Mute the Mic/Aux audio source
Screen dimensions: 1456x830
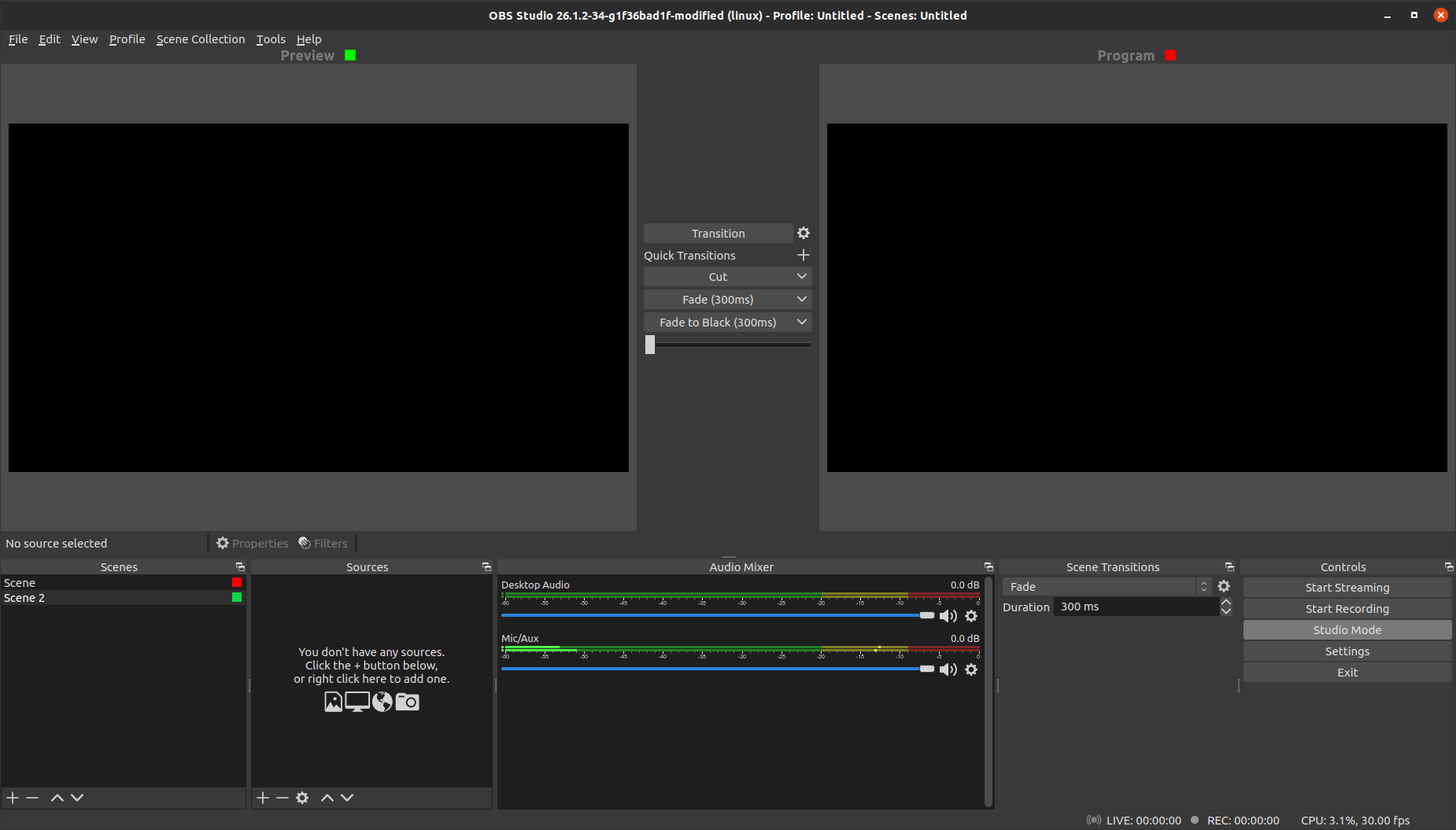(x=948, y=670)
